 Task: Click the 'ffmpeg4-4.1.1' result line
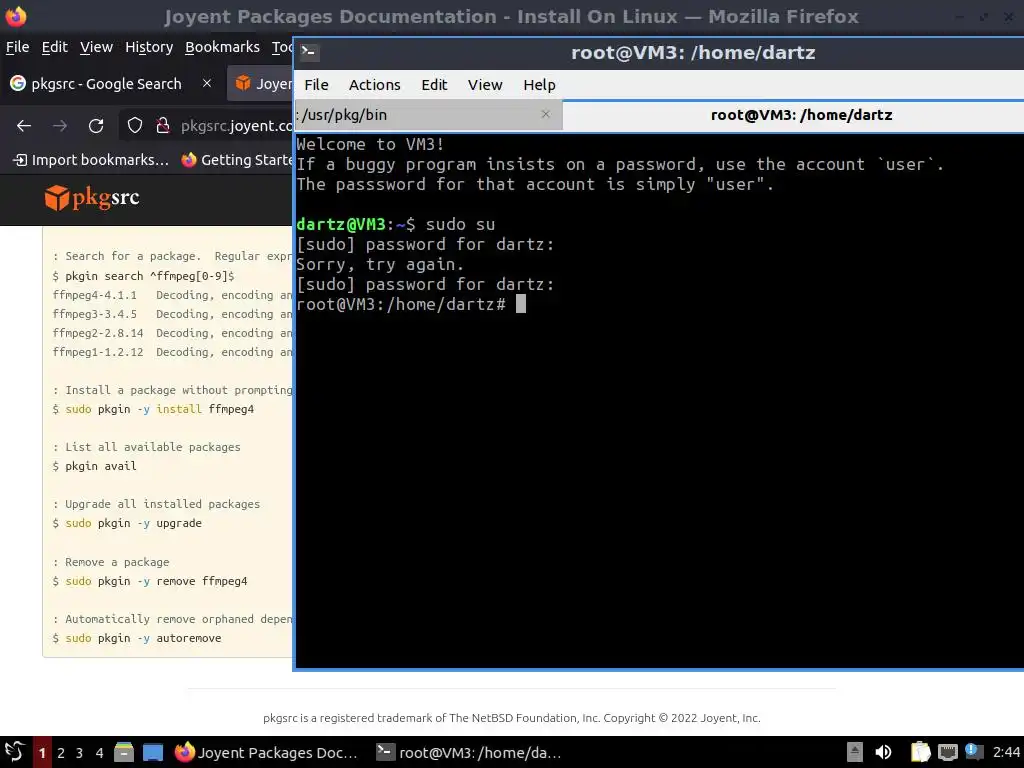172,295
